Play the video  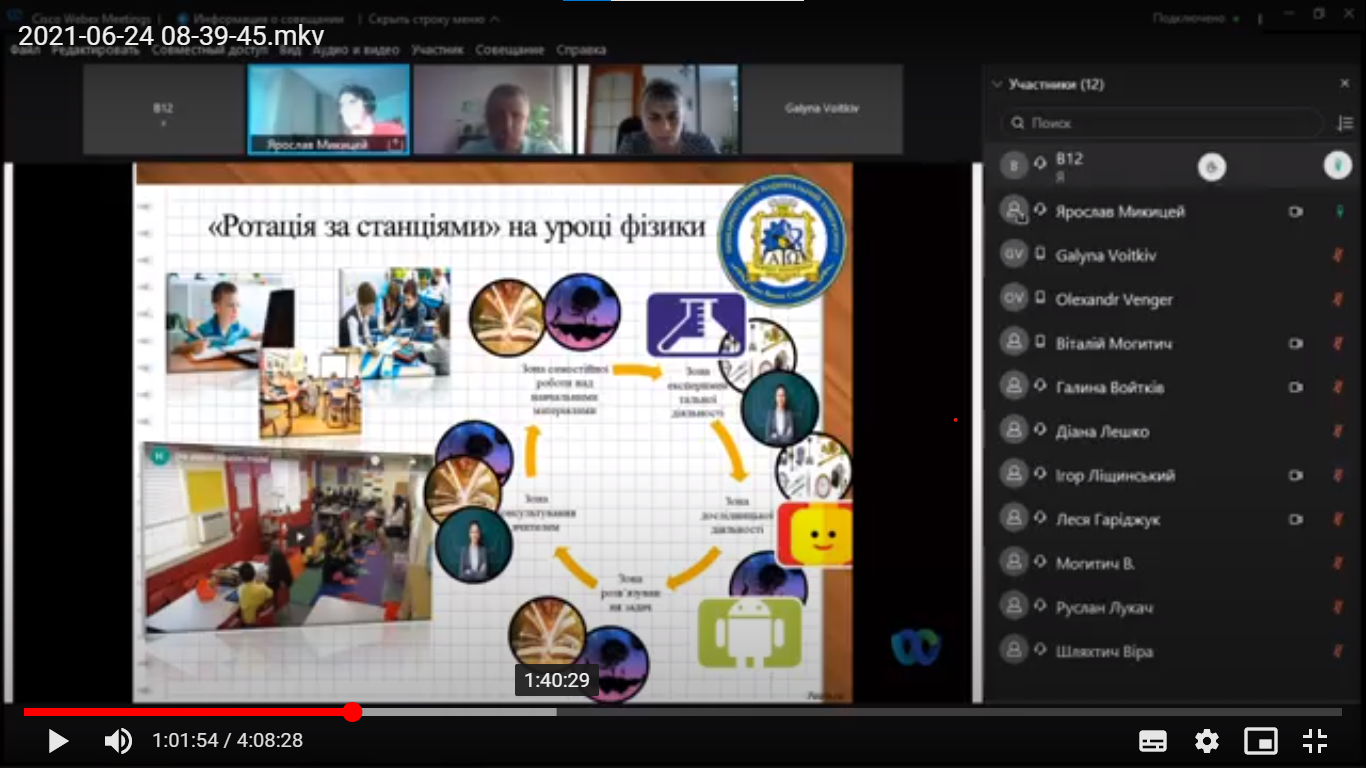[58, 741]
